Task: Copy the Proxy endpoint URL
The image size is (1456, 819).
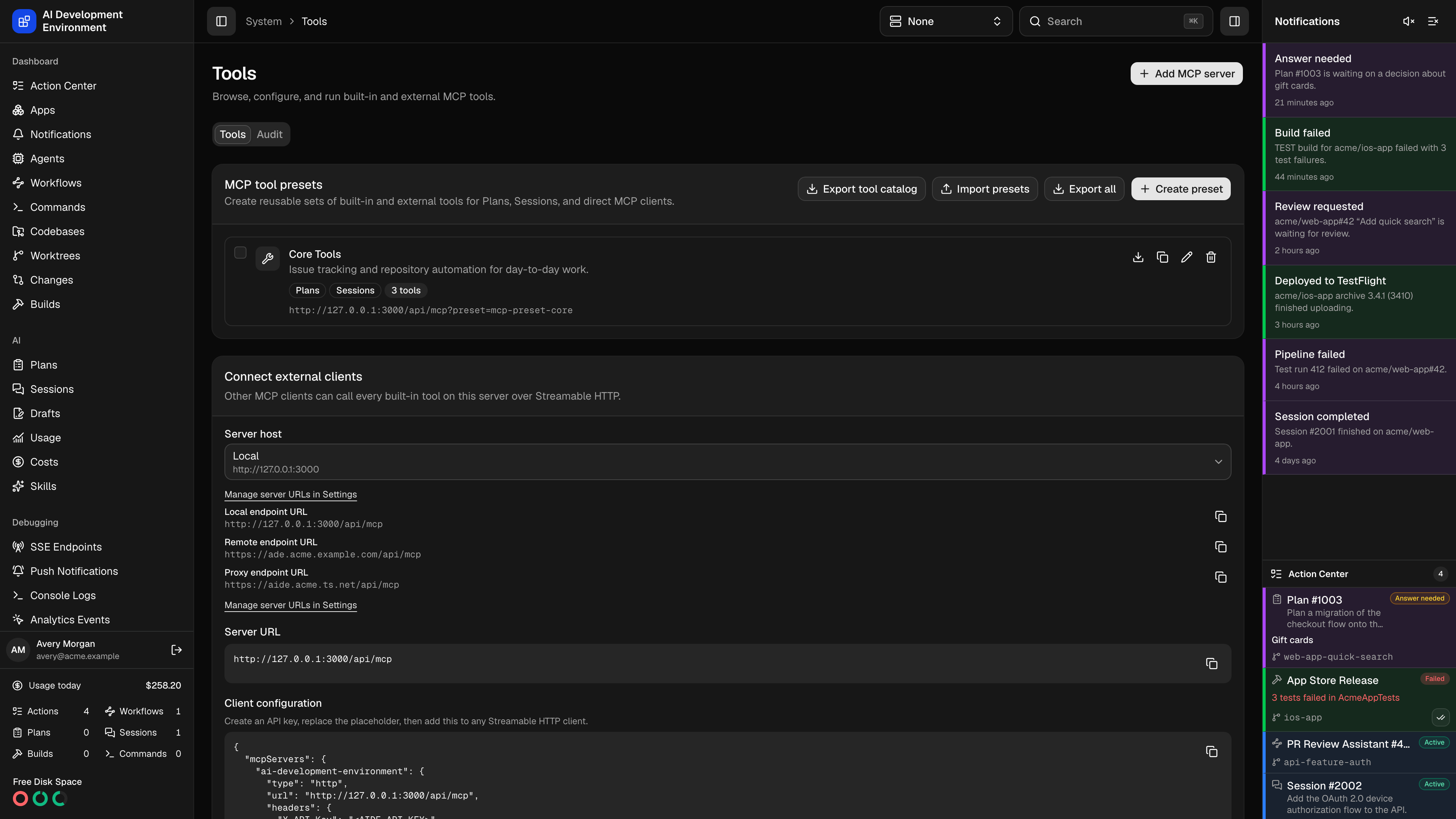Action: coord(1220,577)
